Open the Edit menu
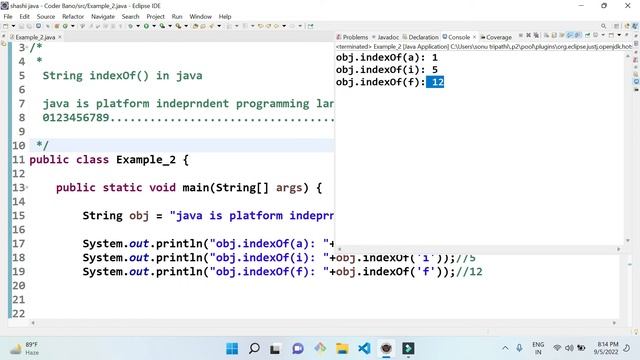 [x=24, y=16]
